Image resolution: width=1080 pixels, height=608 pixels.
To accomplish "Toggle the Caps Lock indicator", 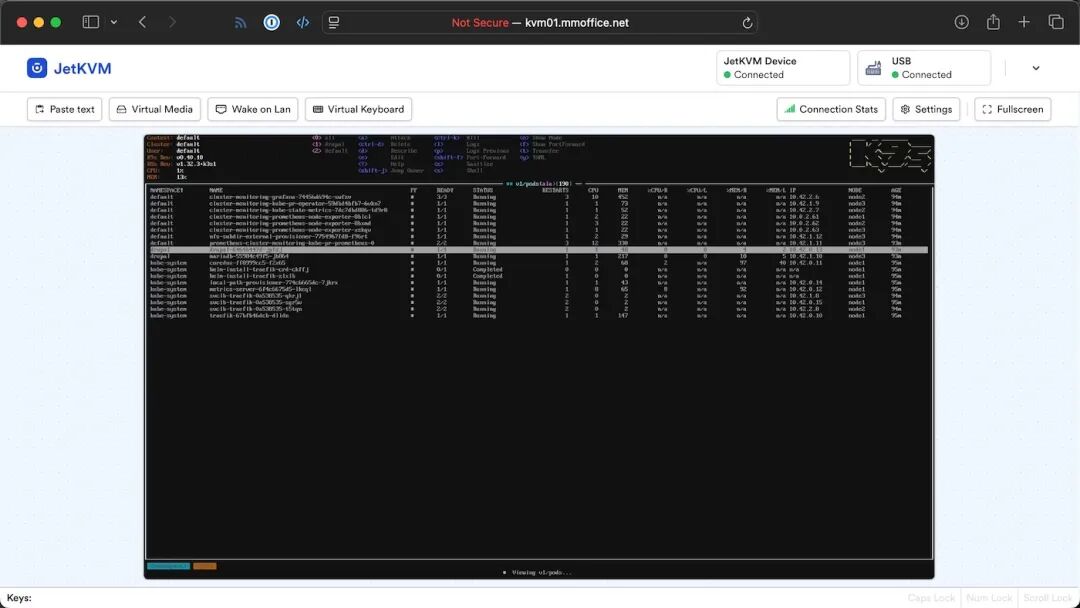I will coord(930,597).
